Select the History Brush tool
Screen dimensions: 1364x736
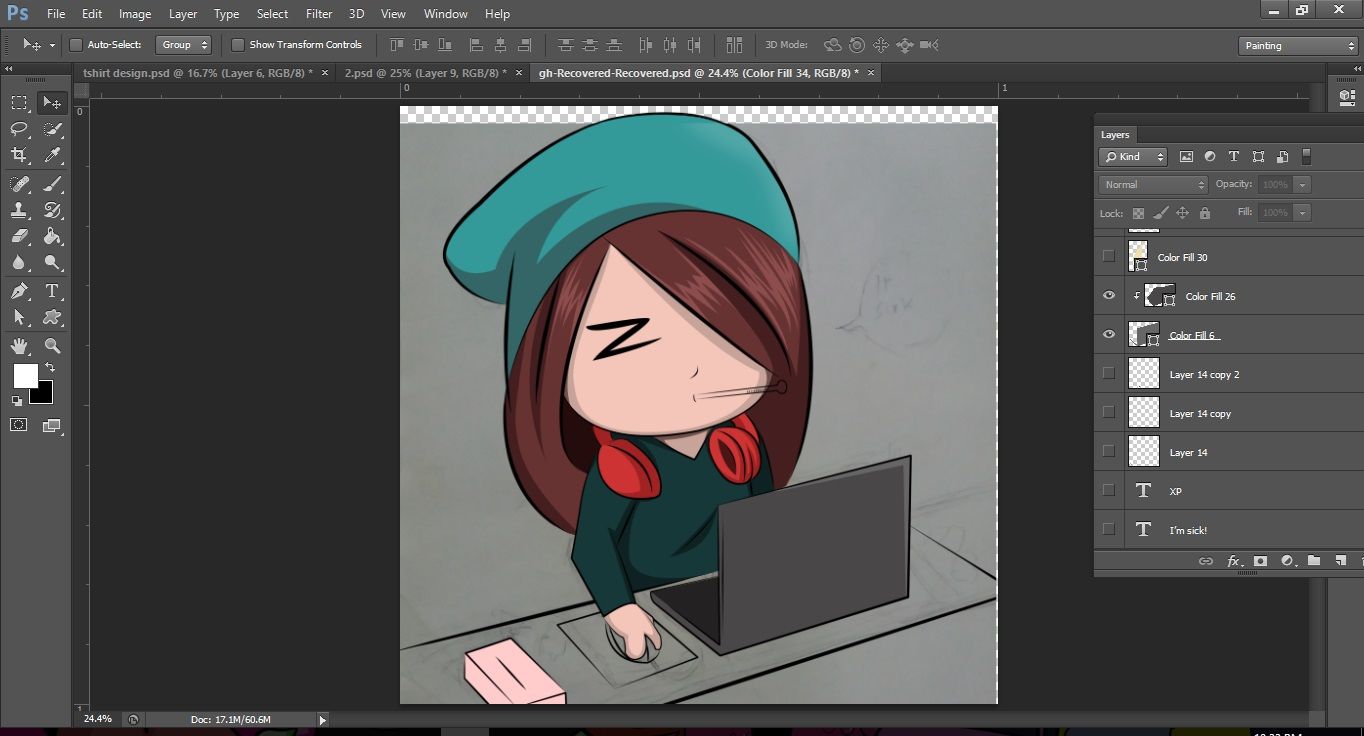tap(52, 210)
